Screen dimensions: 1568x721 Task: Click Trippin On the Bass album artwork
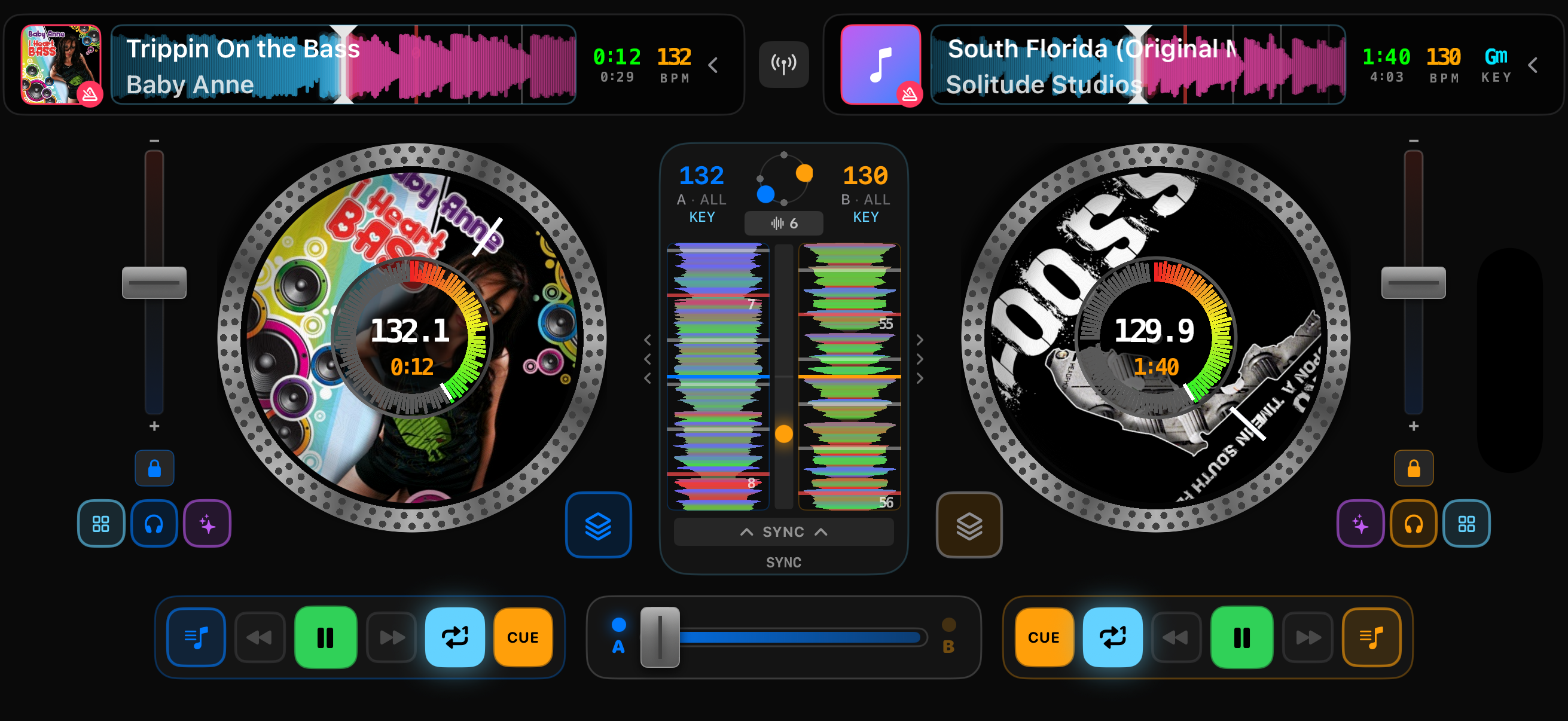(x=61, y=65)
